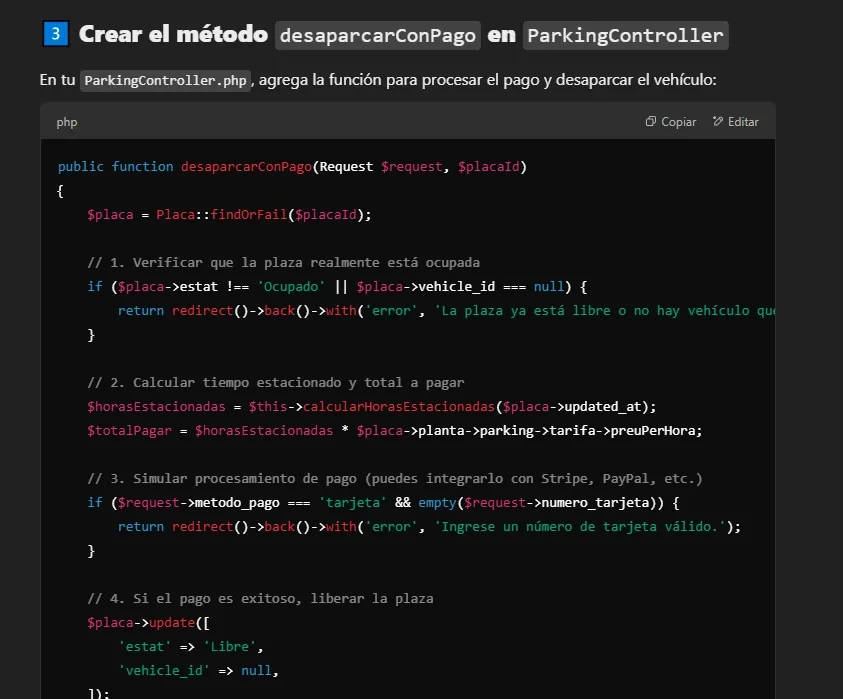843x699 pixels.
Task: Click the sentence "agrega la función para procesar el pago"
Action: [399, 80]
